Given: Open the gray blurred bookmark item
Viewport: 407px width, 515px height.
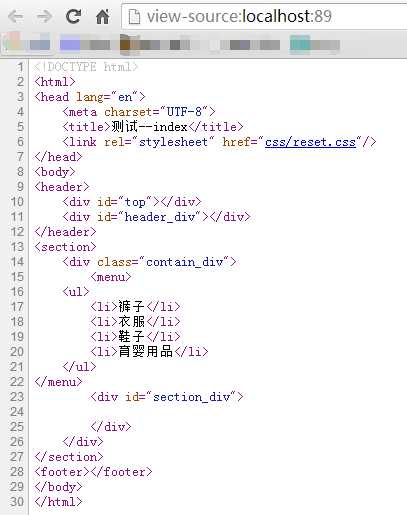Looking at the screenshot, I should tap(255, 44).
